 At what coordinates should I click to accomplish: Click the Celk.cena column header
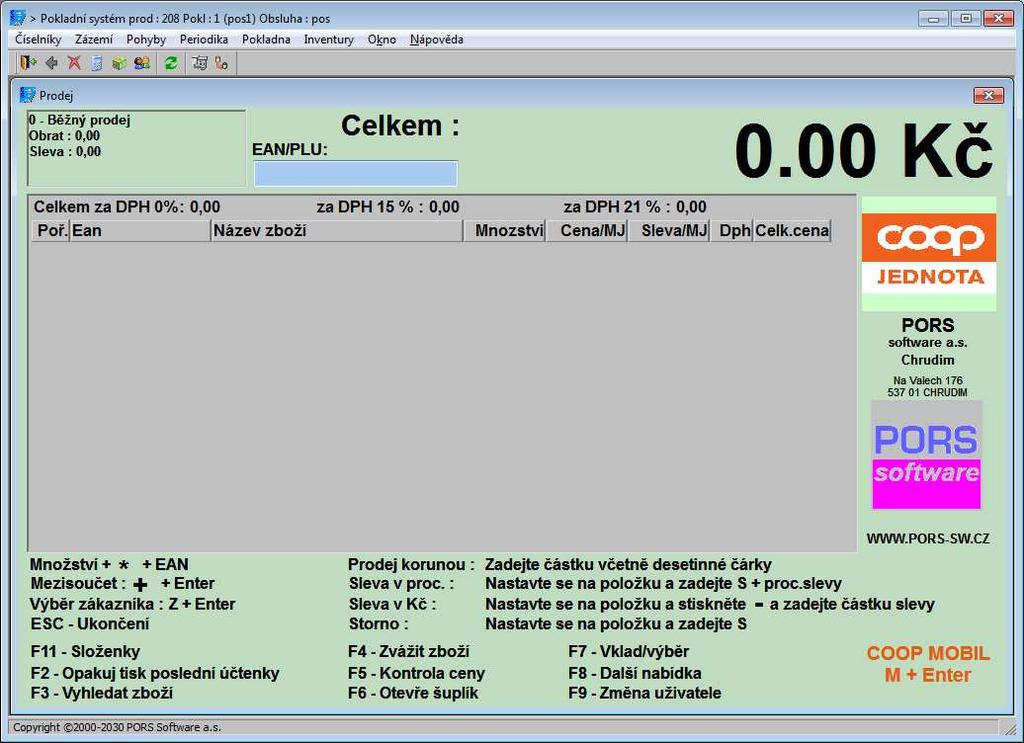pos(792,230)
